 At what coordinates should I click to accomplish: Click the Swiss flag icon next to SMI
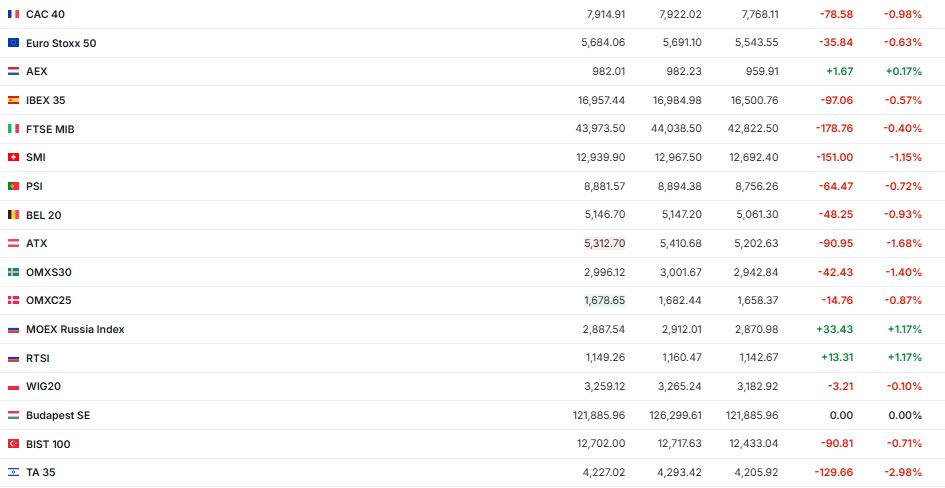[13, 157]
